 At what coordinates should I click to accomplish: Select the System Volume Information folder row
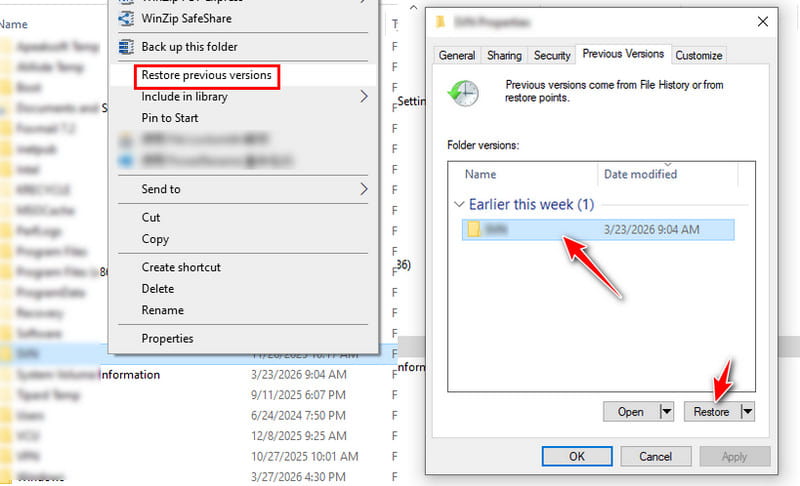point(198,375)
